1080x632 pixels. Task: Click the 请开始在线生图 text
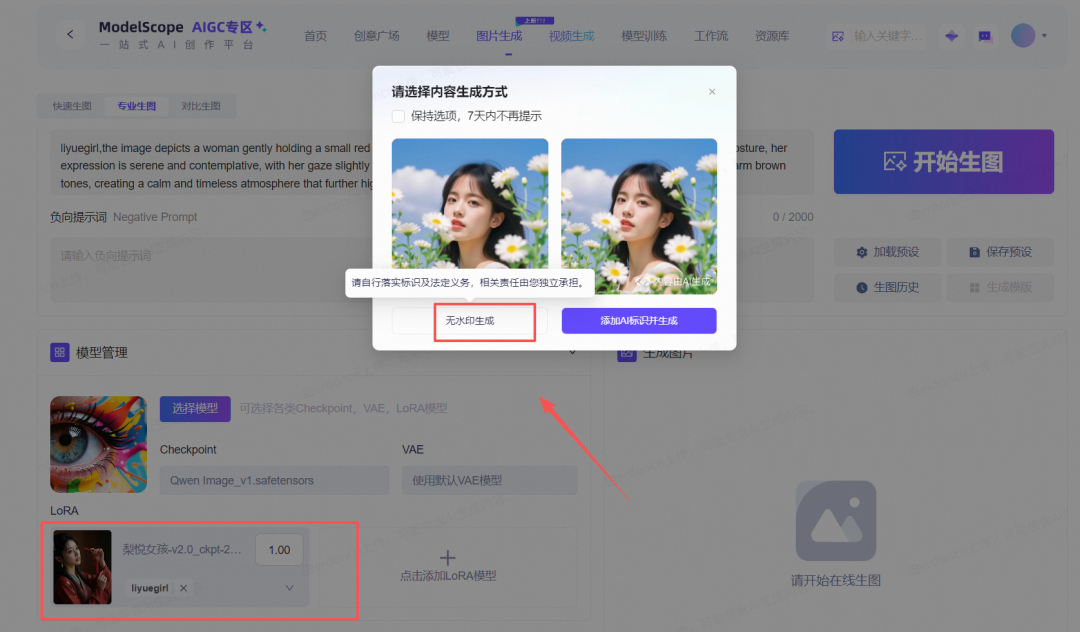click(835, 580)
